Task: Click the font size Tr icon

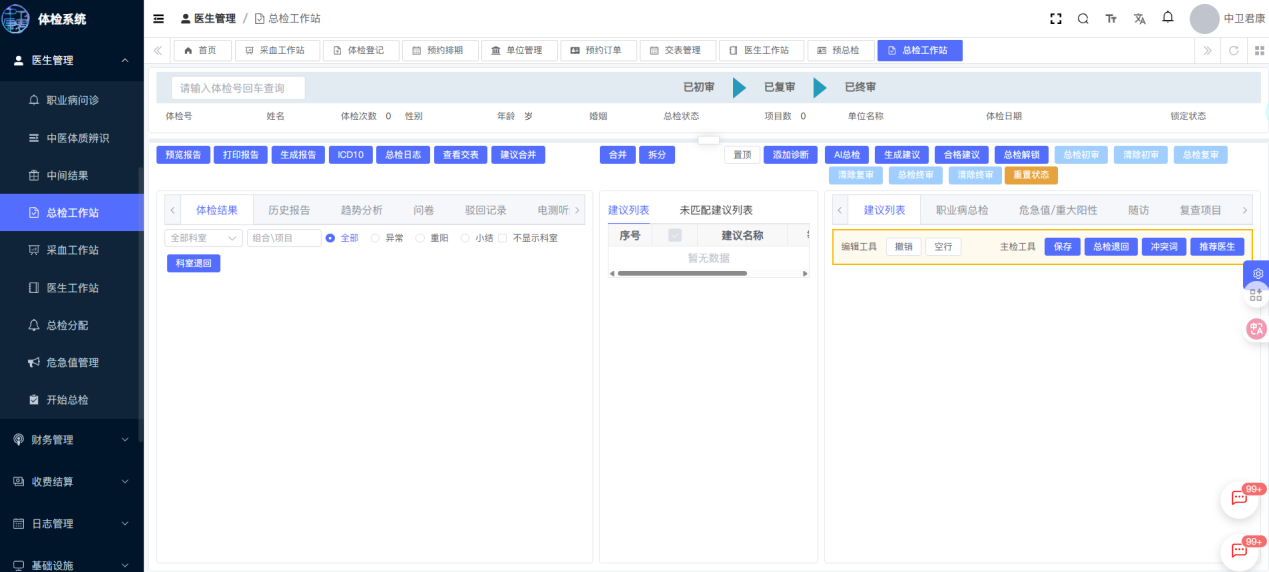Action: point(1111,19)
